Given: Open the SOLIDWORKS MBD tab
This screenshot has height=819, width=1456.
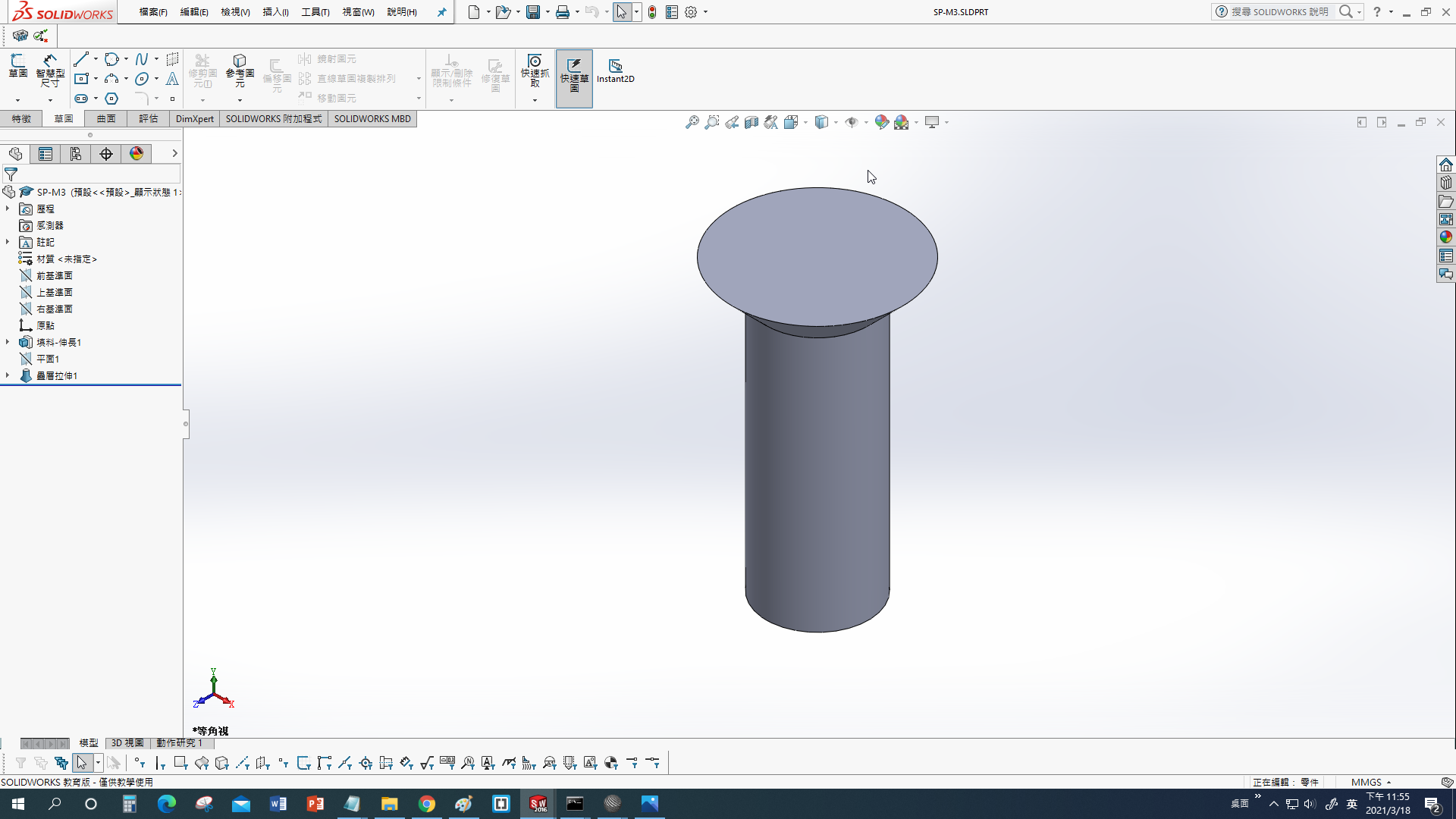Looking at the screenshot, I should point(372,119).
